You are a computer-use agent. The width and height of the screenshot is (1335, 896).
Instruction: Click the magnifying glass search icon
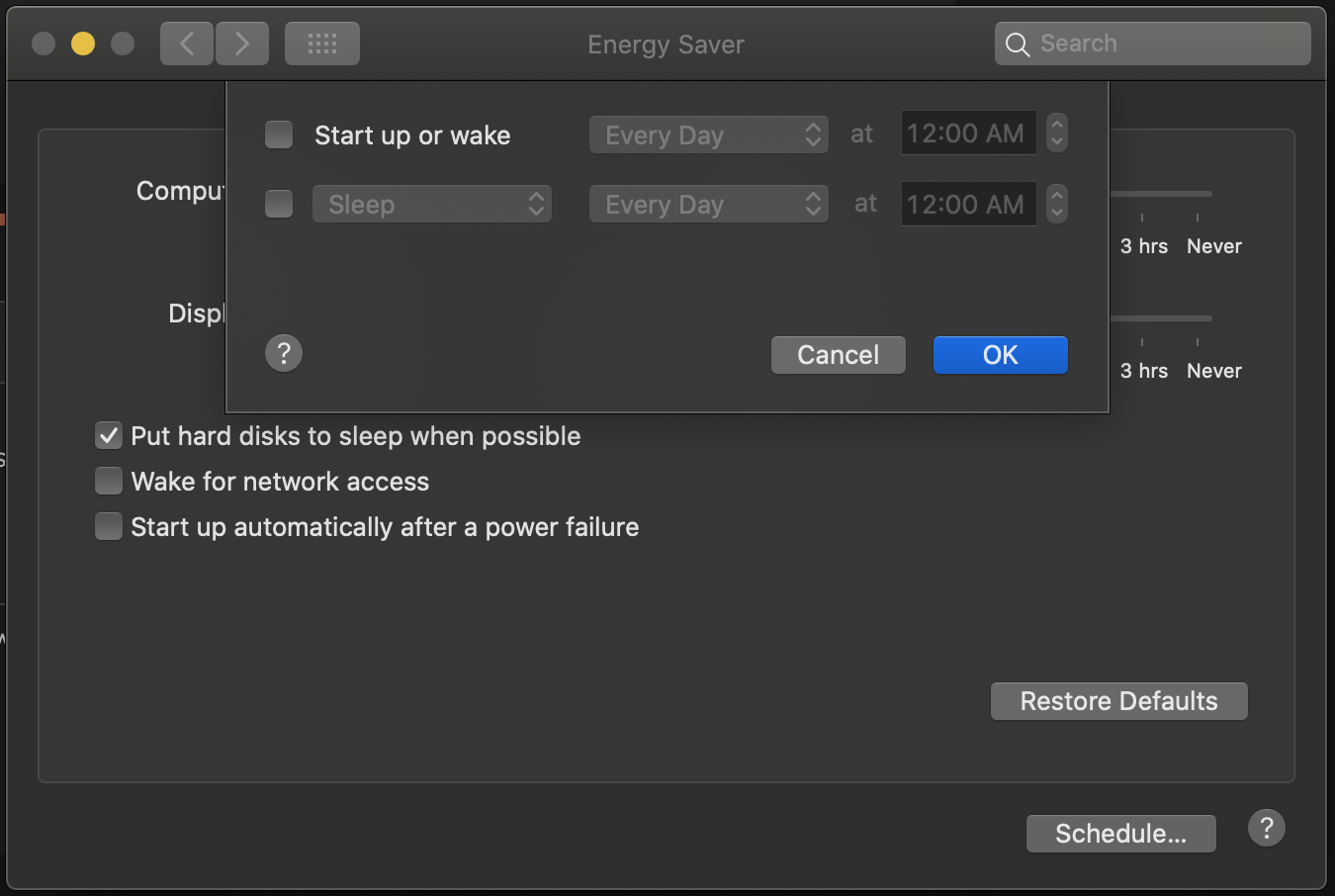pos(1018,45)
